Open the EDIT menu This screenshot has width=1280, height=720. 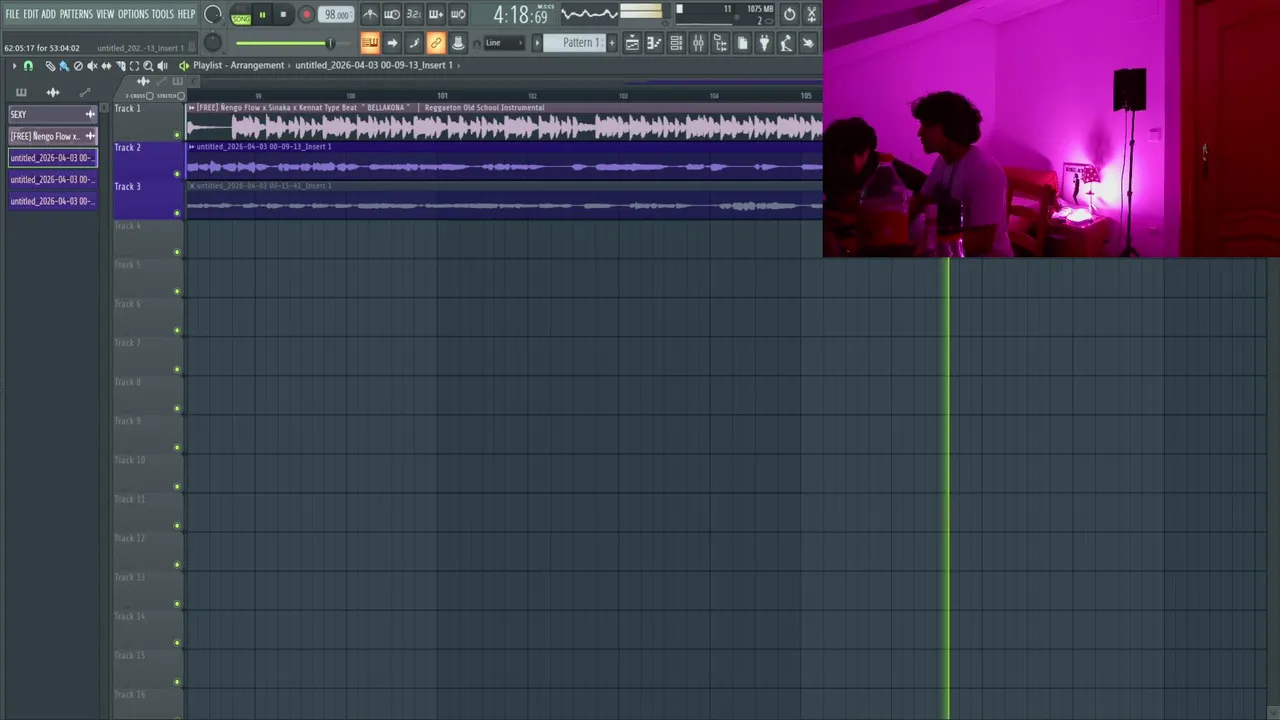click(31, 14)
